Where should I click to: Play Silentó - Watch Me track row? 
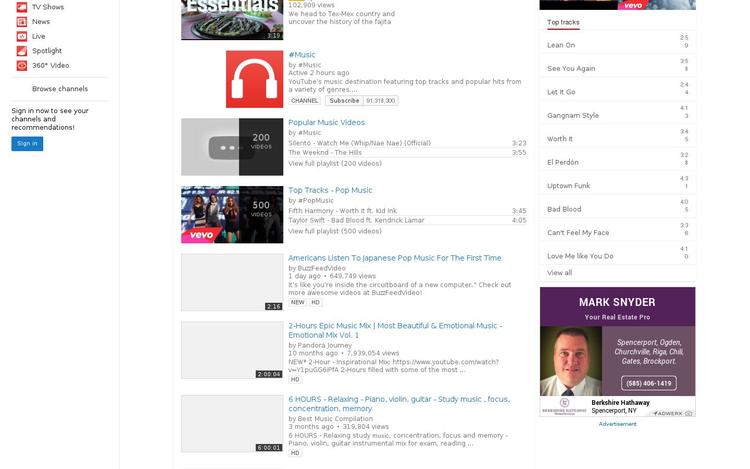(407, 143)
